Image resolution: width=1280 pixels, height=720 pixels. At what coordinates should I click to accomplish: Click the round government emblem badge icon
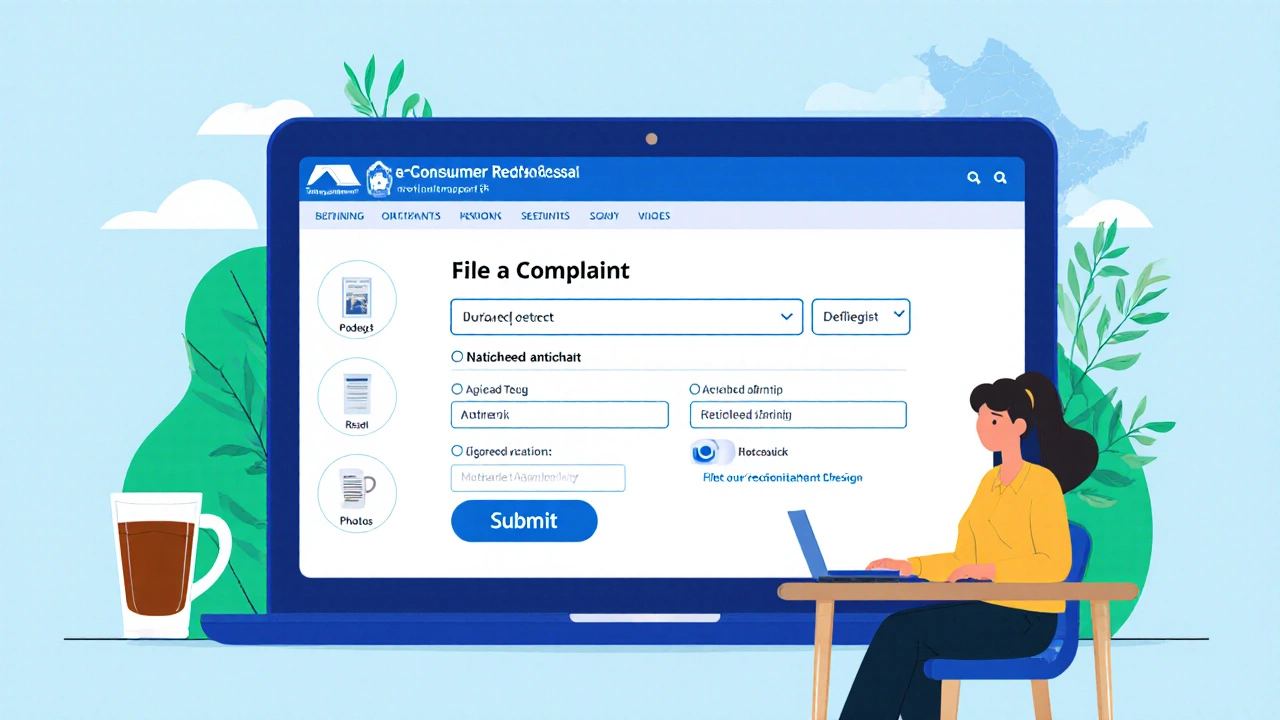[x=379, y=176]
